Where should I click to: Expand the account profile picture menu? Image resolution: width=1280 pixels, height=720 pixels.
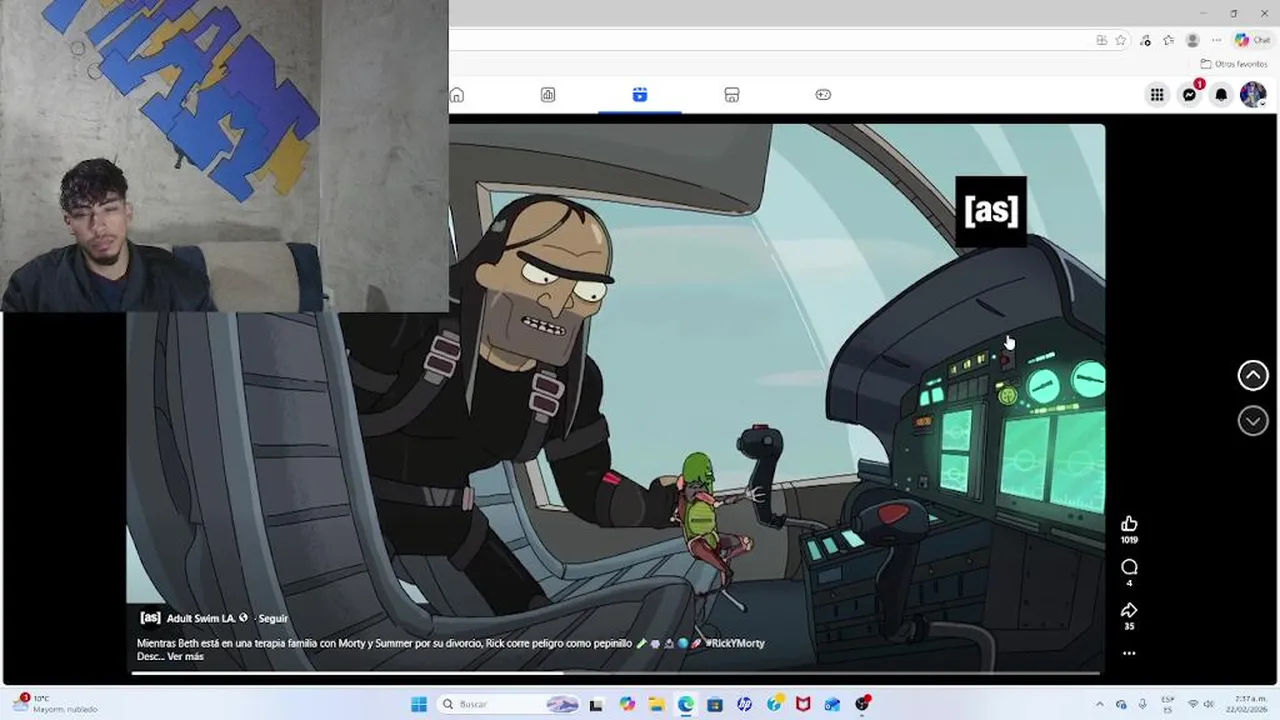[x=1253, y=95]
